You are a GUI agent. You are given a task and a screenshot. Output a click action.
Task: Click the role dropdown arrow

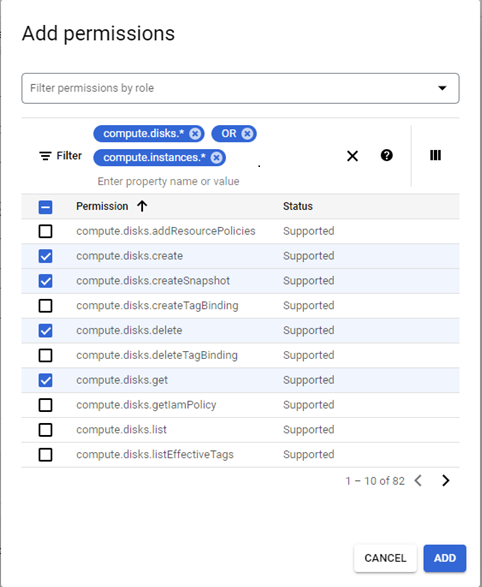point(442,88)
